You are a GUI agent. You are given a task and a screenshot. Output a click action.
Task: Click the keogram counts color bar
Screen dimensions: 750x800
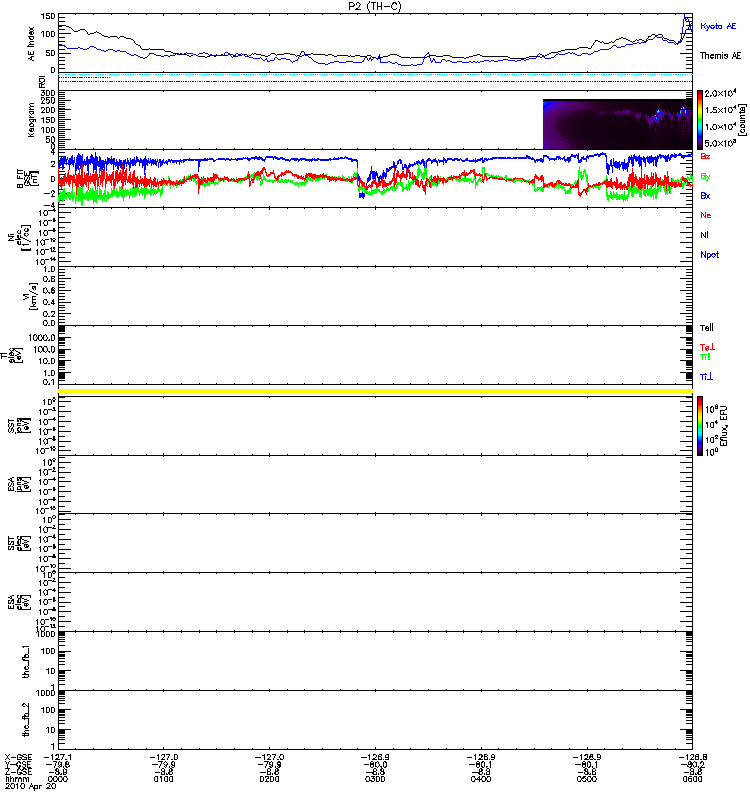pos(700,120)
